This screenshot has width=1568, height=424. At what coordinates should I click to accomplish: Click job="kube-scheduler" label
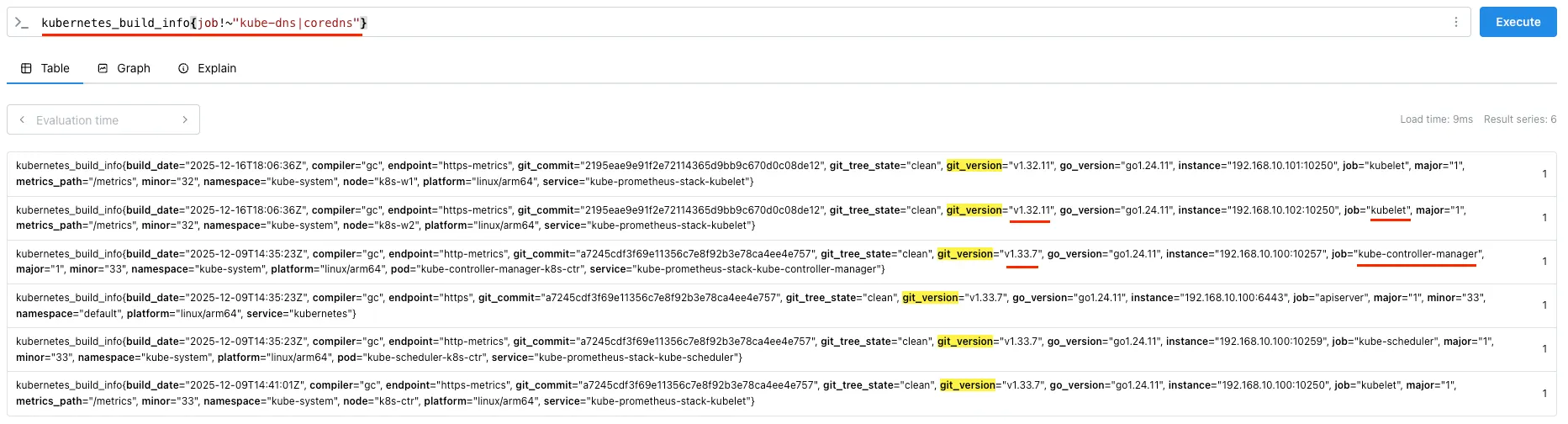(x=1385, y=342)
